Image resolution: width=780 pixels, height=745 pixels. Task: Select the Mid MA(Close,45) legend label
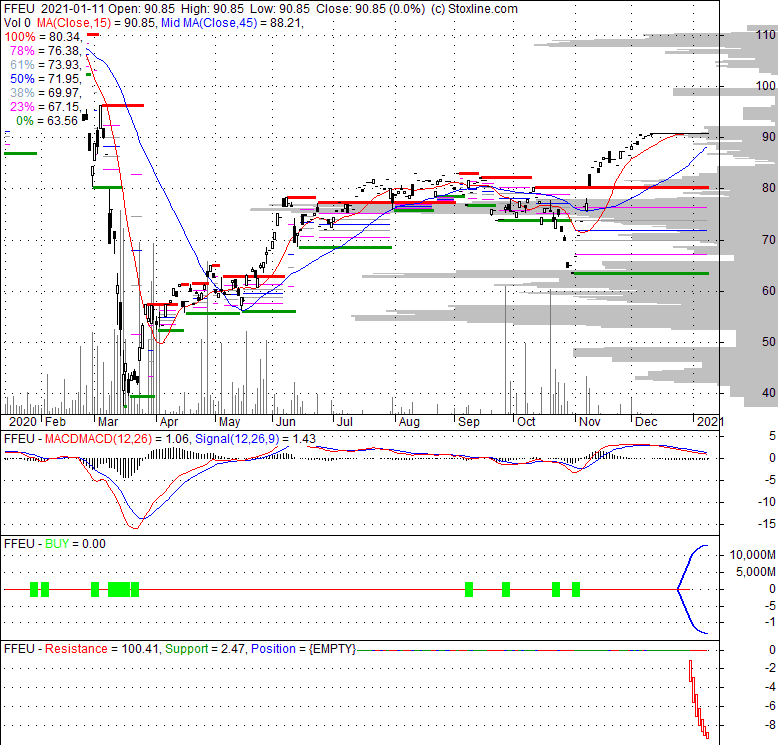coord(209,23)
